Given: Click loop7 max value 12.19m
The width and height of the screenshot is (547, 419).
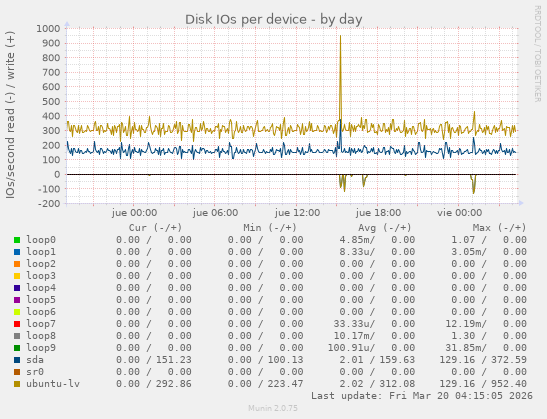Looking at the screenshot, I should point(463,324).
